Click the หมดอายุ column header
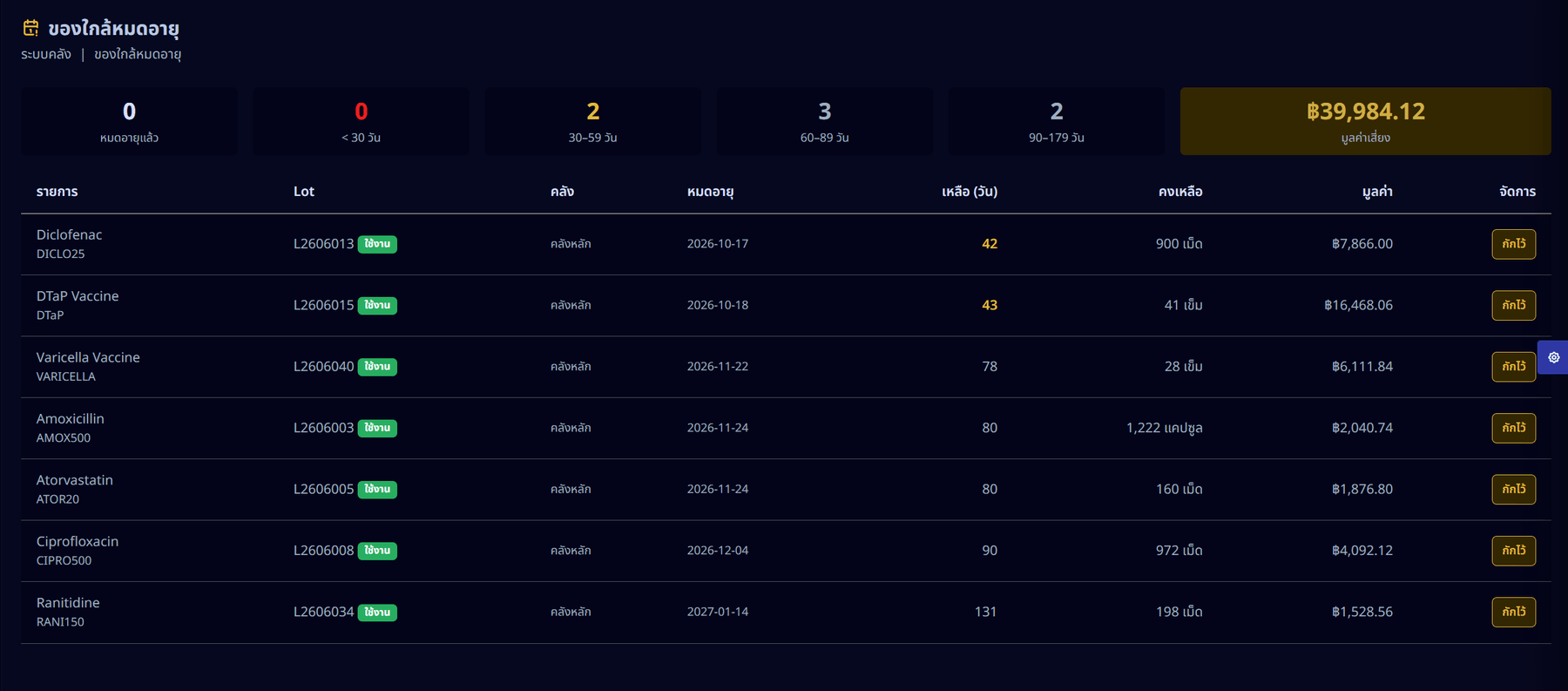This screenshot has width=1568, height=691. pyautogui.click(x=710, y=192)
